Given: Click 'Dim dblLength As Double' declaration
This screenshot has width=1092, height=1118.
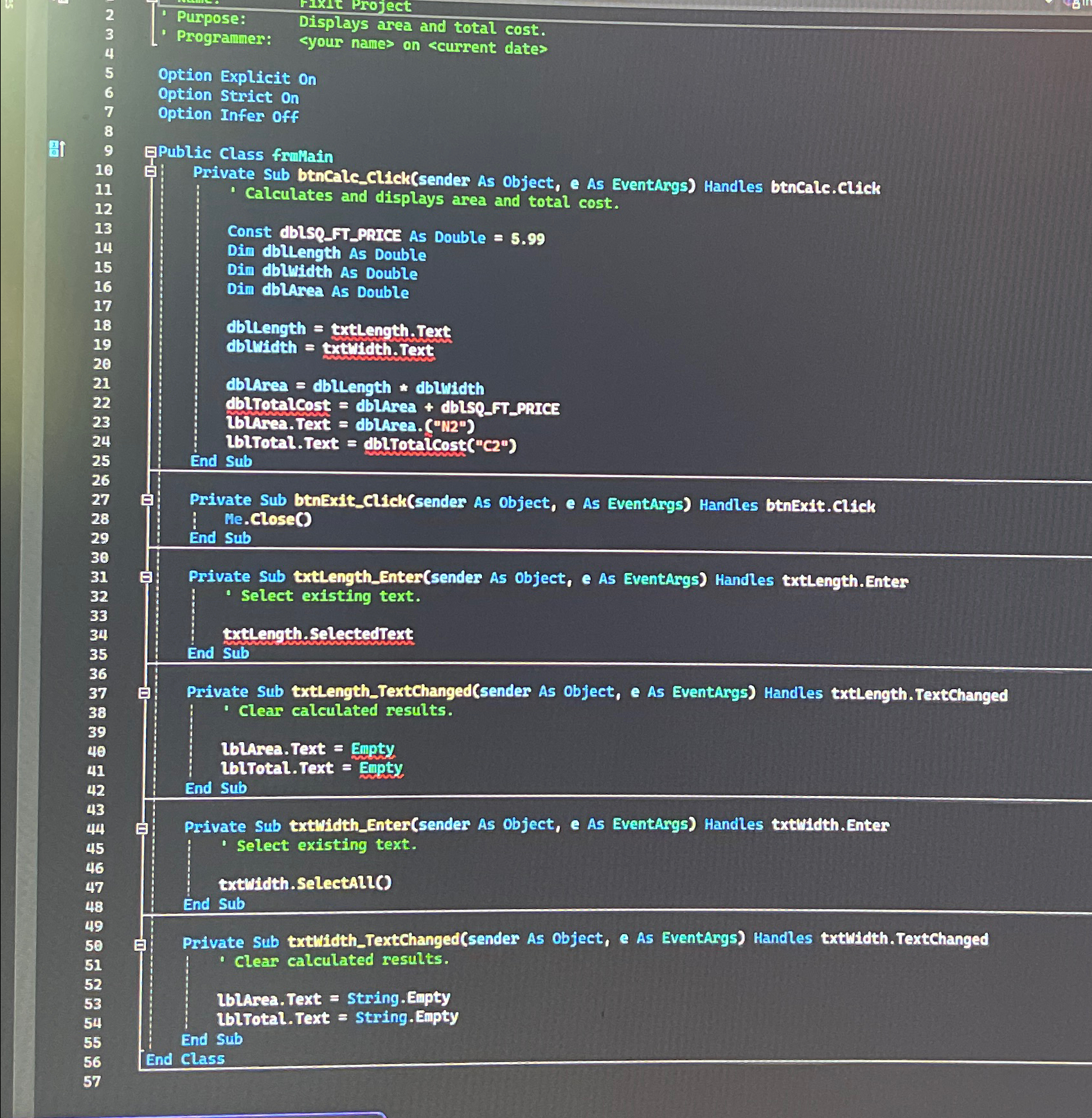Looking at the screenshot, I should 327,253.
